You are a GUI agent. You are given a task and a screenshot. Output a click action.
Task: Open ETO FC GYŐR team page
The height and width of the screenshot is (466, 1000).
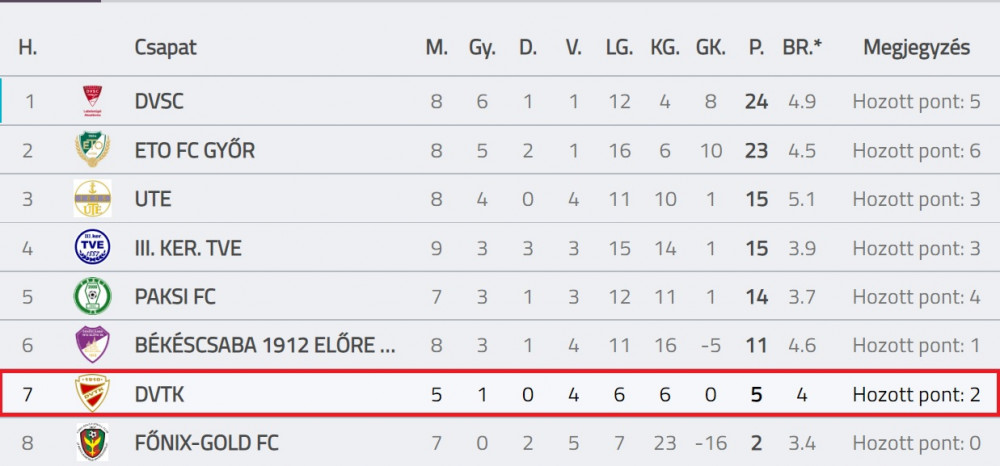pos(195,150)
